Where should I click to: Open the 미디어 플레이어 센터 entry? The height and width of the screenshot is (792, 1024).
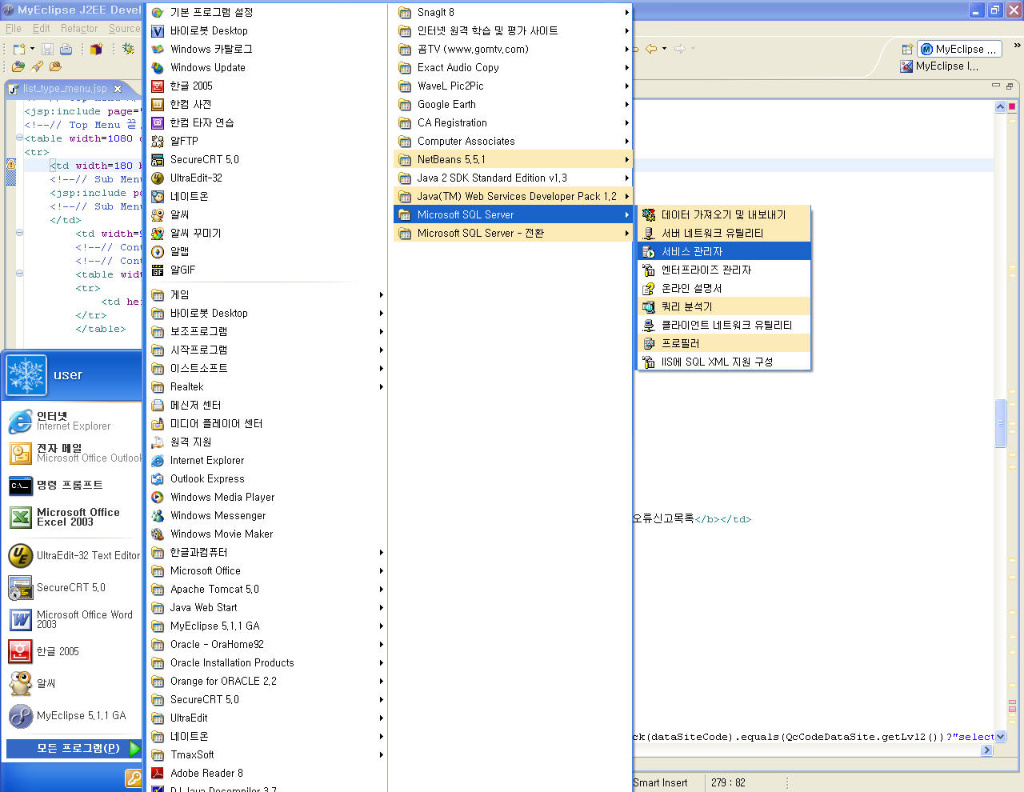[266, 423]
